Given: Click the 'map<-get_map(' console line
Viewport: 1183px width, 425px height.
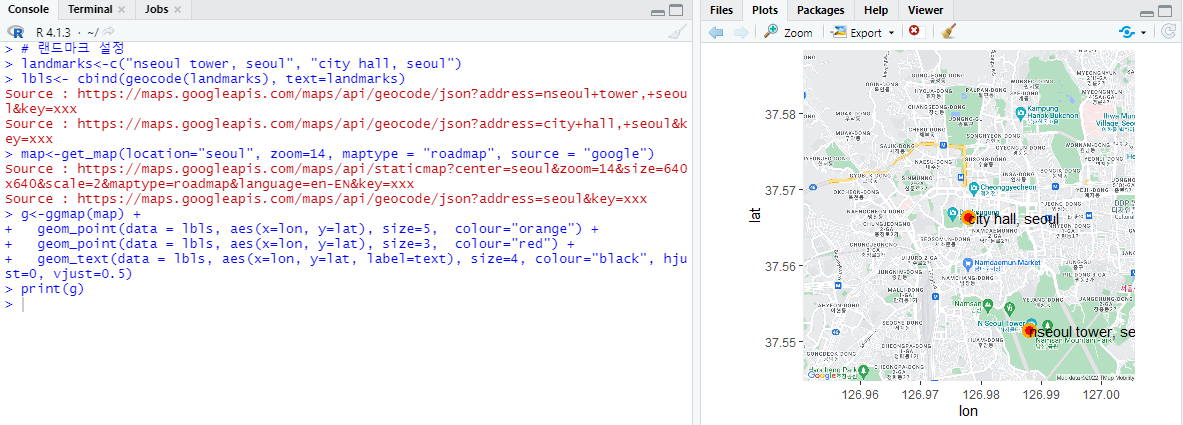Looking at the screenshot, I should click(x=336, y=154).
